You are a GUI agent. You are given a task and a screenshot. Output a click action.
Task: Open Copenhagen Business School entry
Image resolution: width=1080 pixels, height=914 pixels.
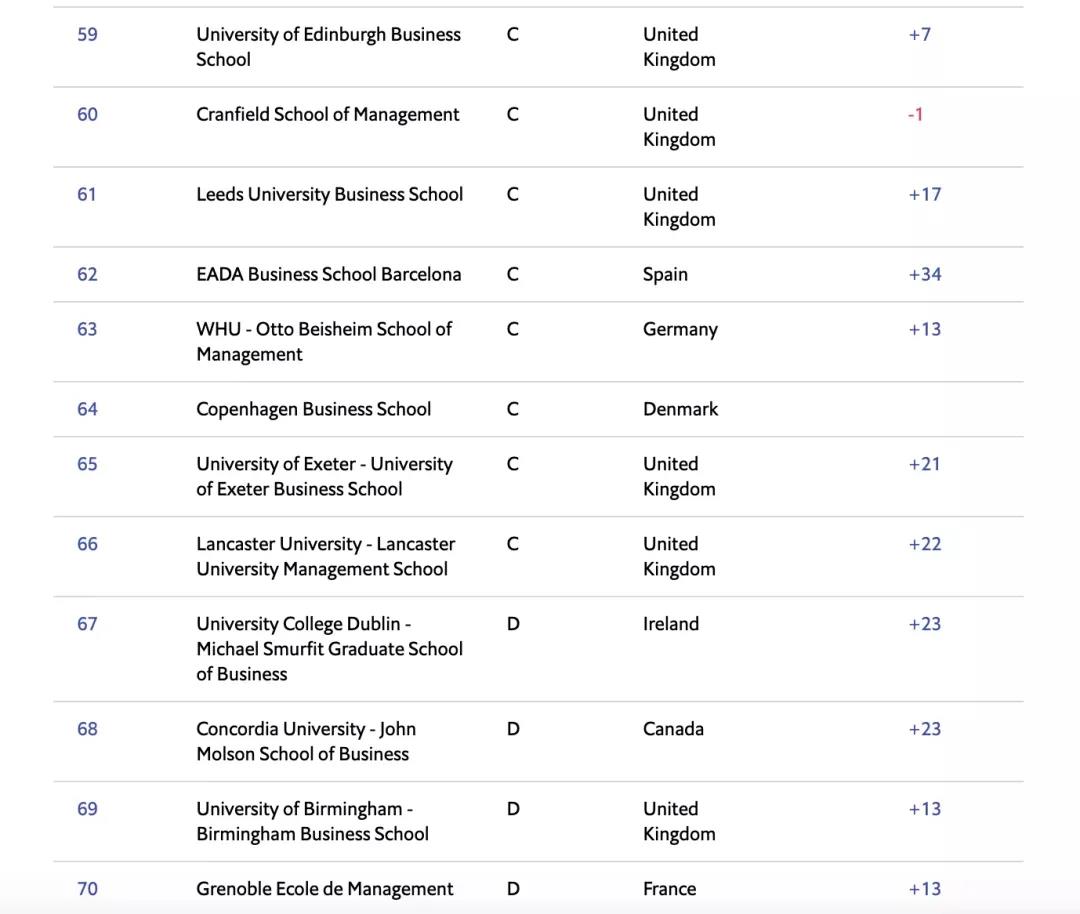[x=313, y=409]
